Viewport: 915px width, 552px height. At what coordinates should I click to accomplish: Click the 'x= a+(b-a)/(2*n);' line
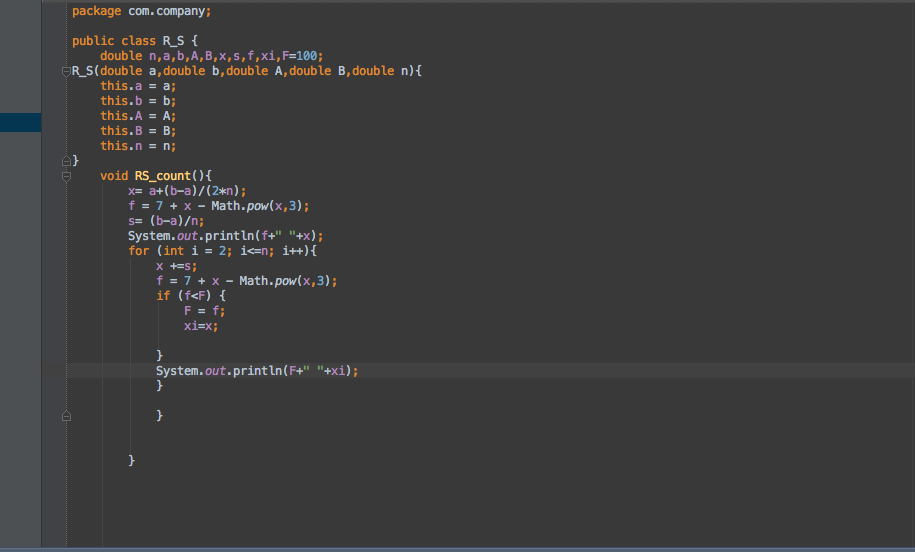(x=187, y=191)
